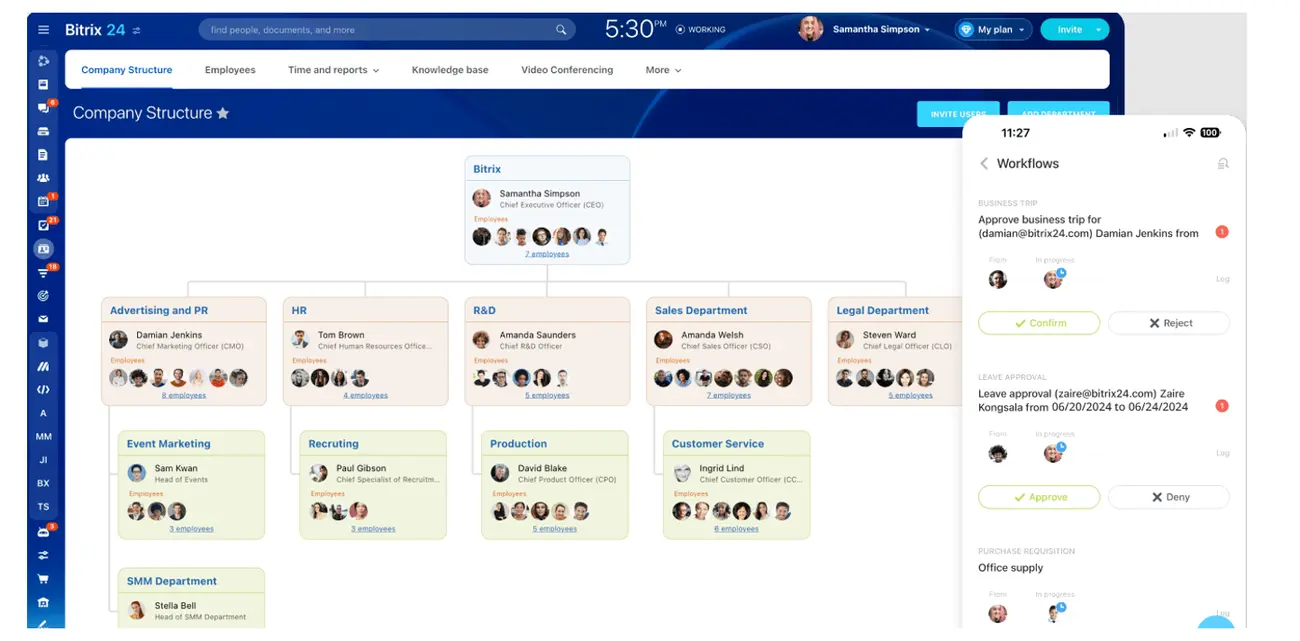Viewport: 1300px width, 641px height.
Task: Open the Knowledge base tab
Action: pos(450,70)
